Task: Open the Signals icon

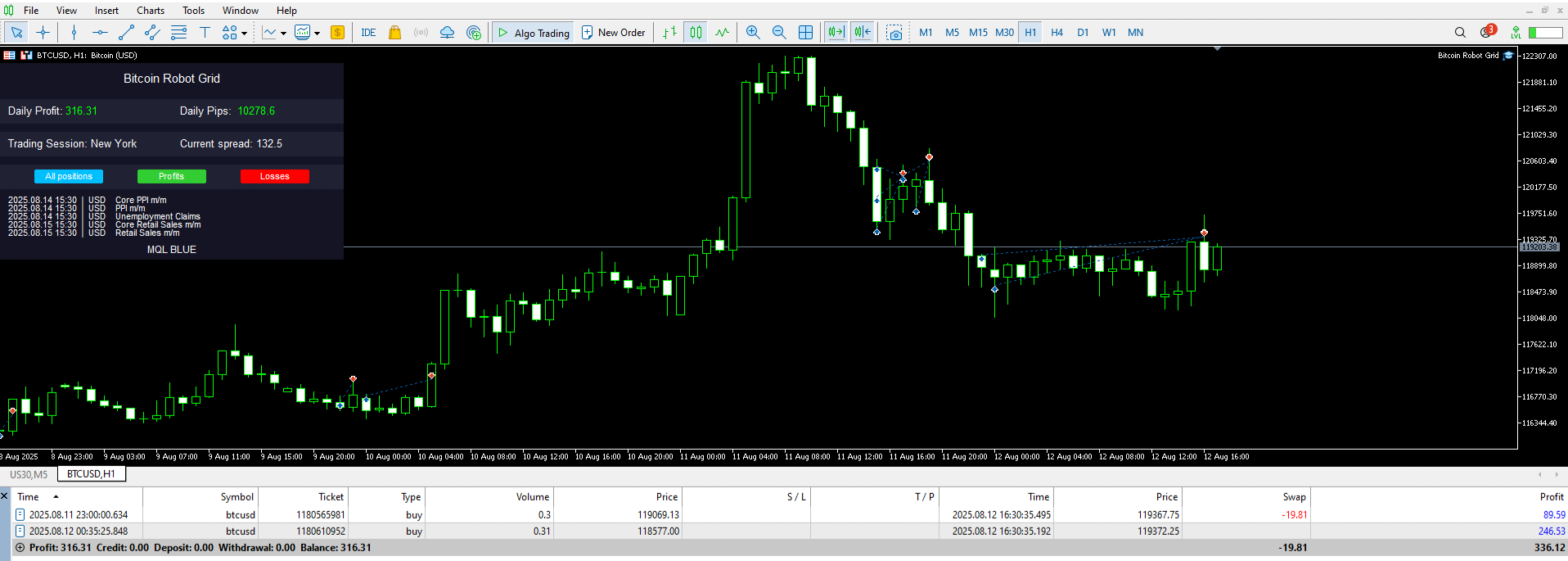Action: [421, 33]
